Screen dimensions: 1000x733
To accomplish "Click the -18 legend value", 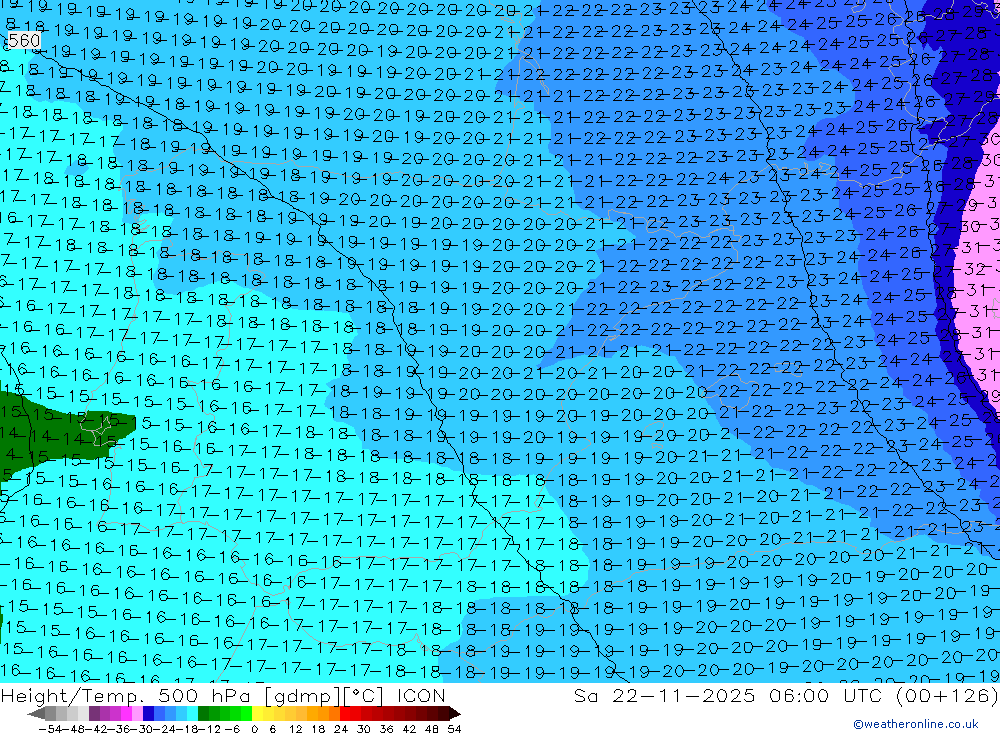I will pos(190,729).
